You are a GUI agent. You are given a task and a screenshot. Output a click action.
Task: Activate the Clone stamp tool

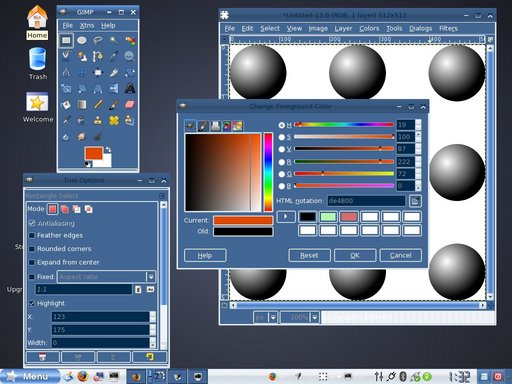point(98,120)
